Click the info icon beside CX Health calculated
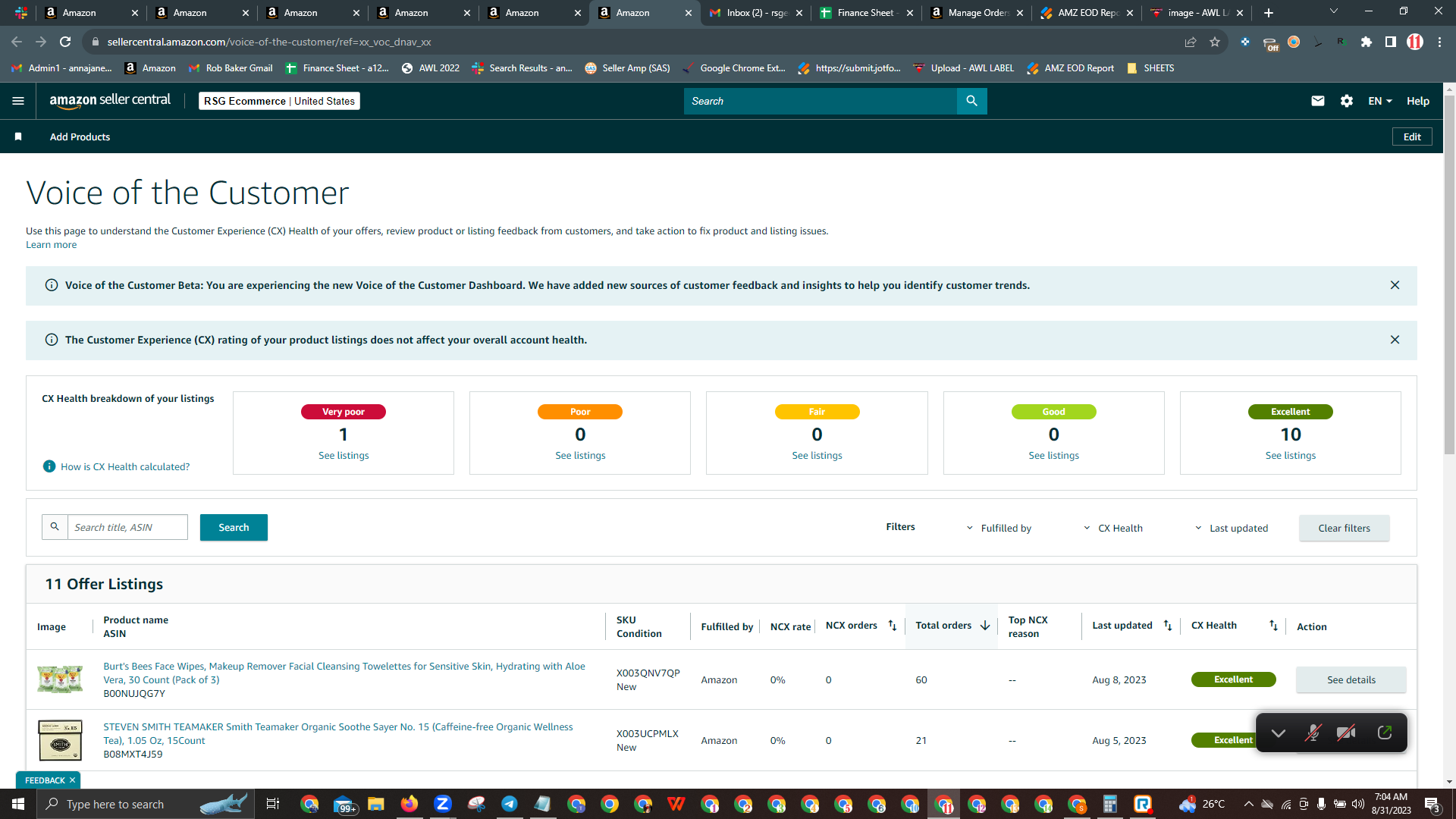1456x819 pixels. coord(49,466)
